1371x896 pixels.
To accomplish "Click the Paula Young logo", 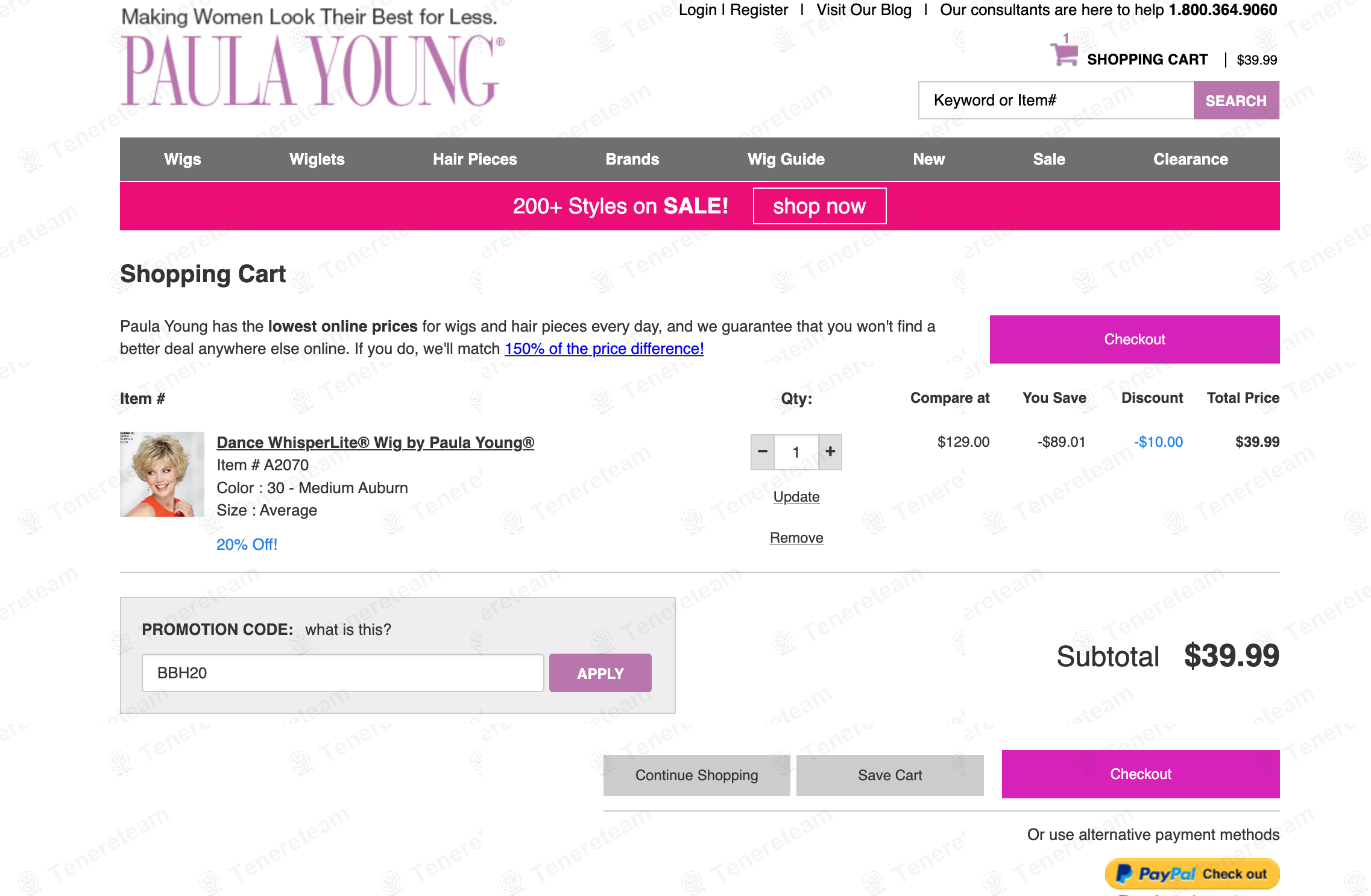I will point(312,70).
